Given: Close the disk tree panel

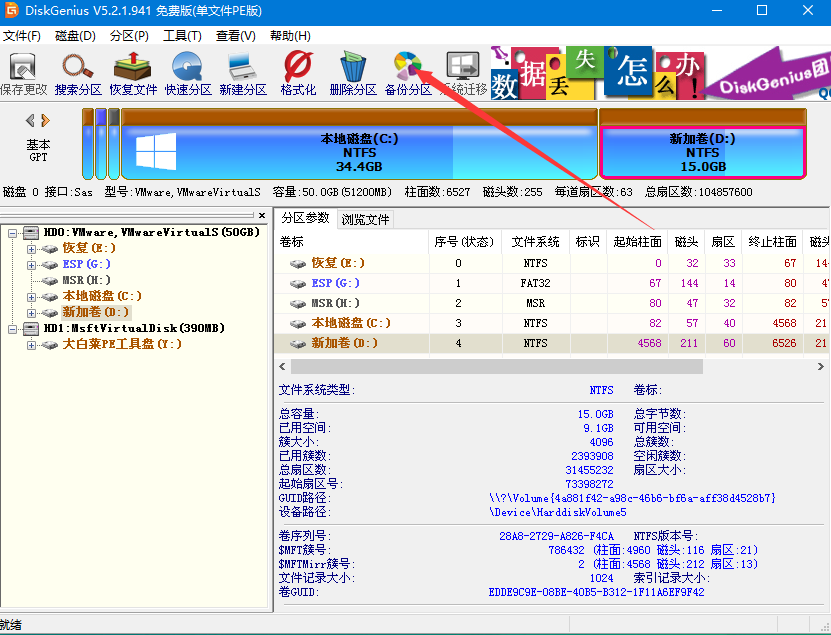Looking at the screenshot, I should pos(262,215).
